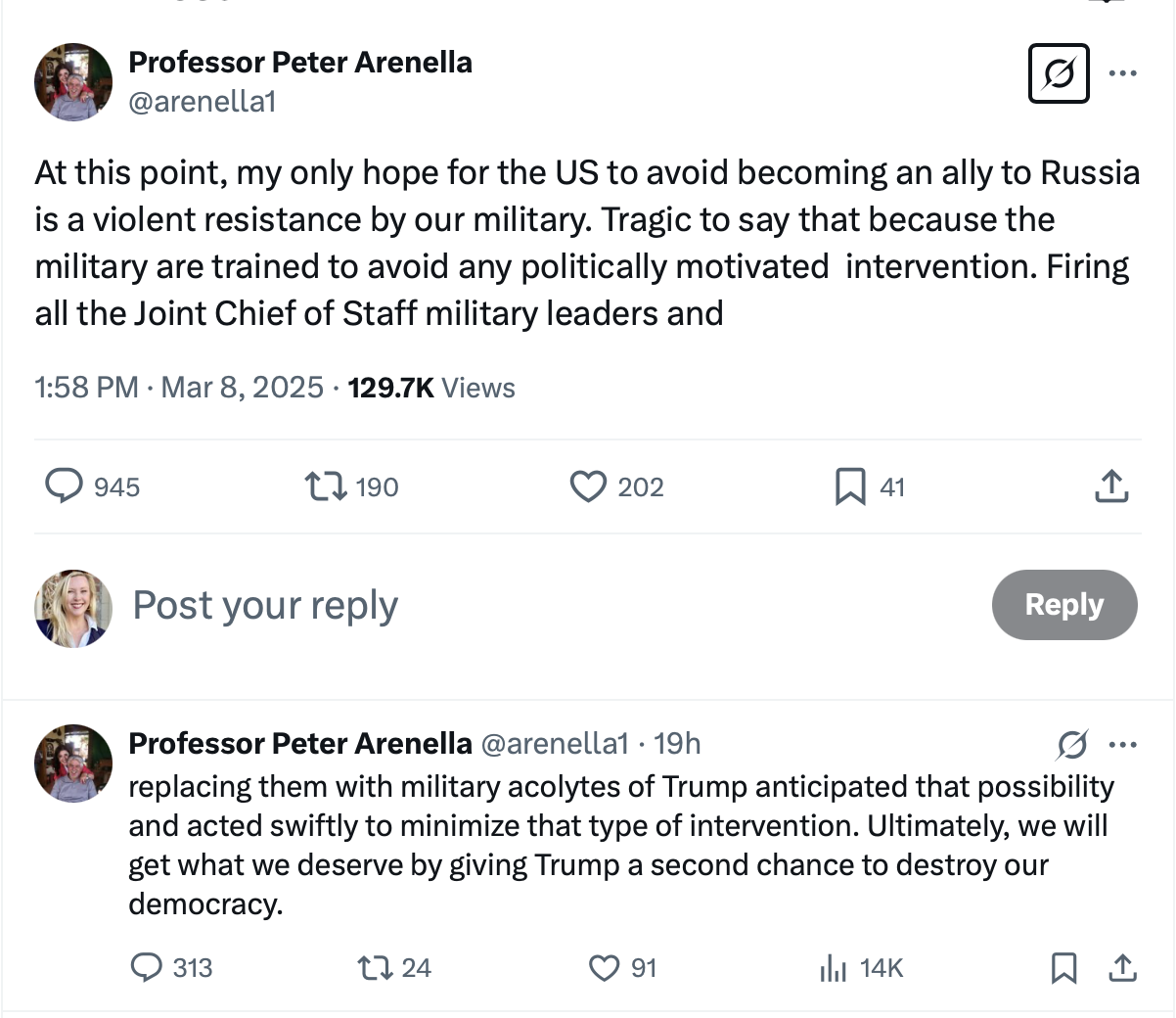Image resolution: width=1176 pixels, height=1018 pixels.
Task: Click the Grok icon on main post
Action: click(1059, 73)
